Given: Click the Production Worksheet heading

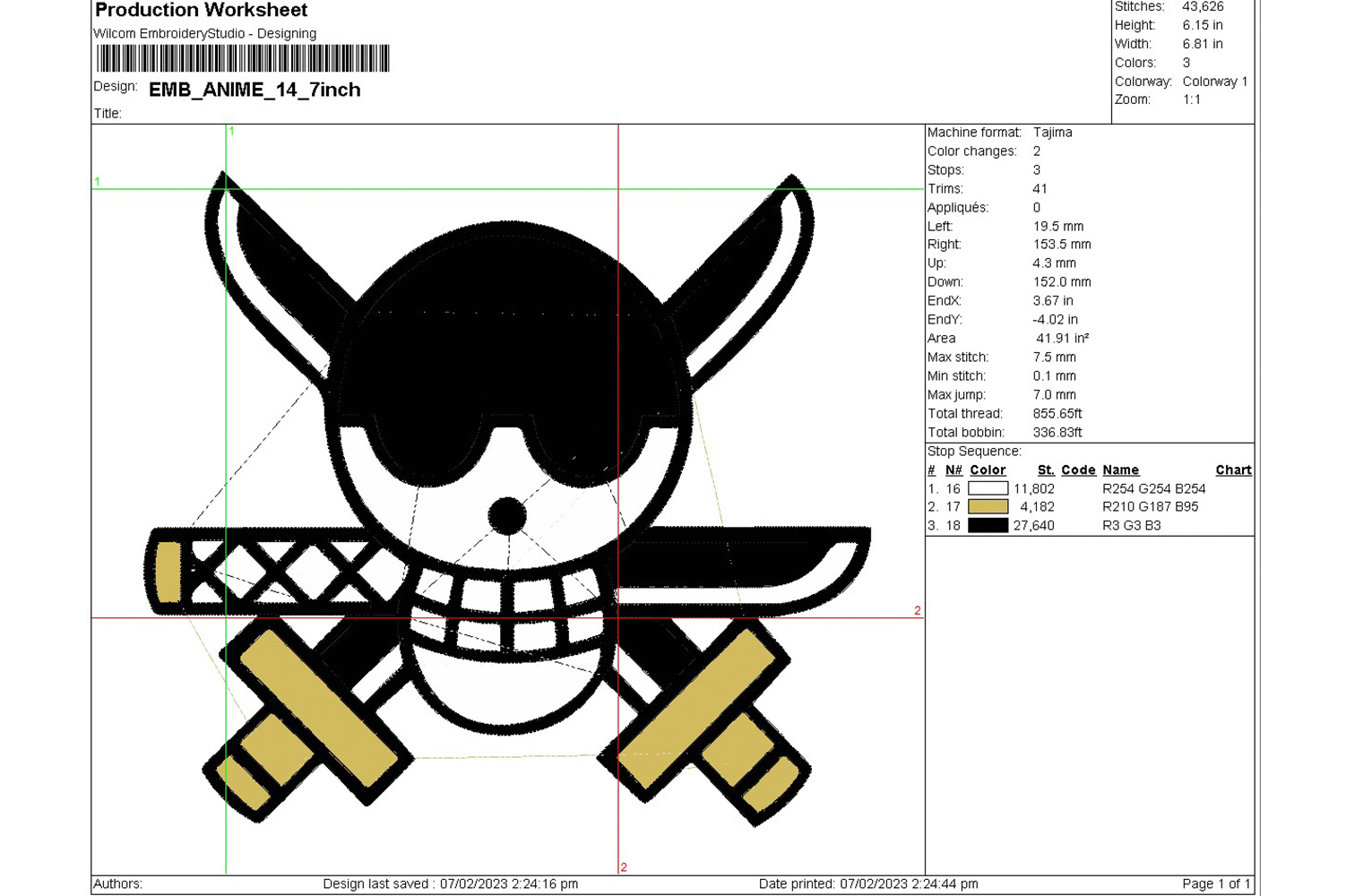Looking at the screenshot, I should (201, 10).
